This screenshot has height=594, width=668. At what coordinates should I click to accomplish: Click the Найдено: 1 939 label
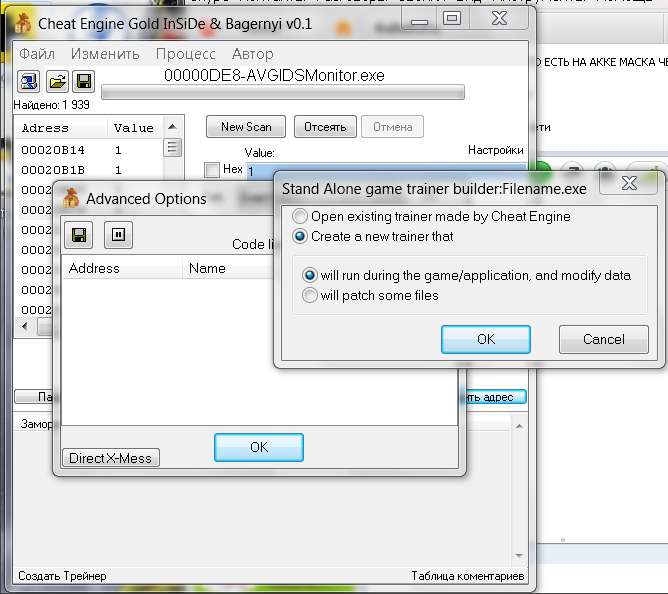point(52,105)
